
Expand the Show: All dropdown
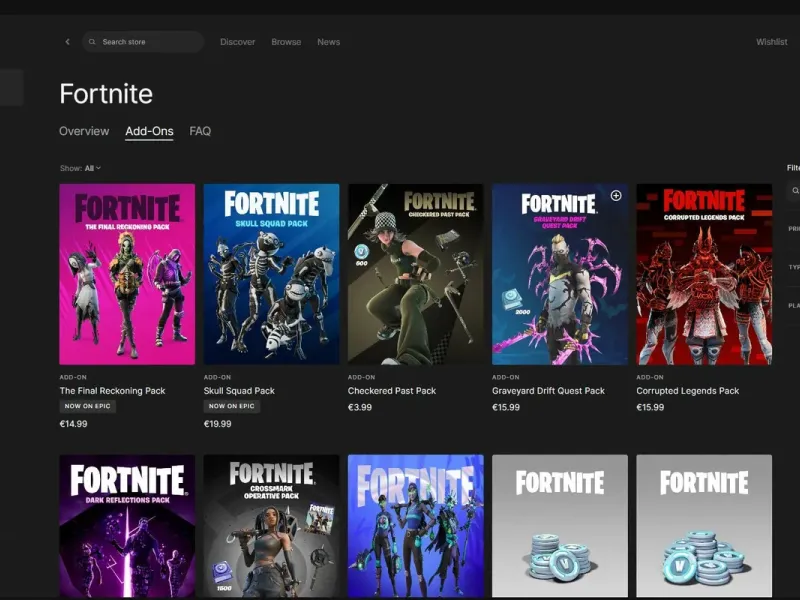80,168
